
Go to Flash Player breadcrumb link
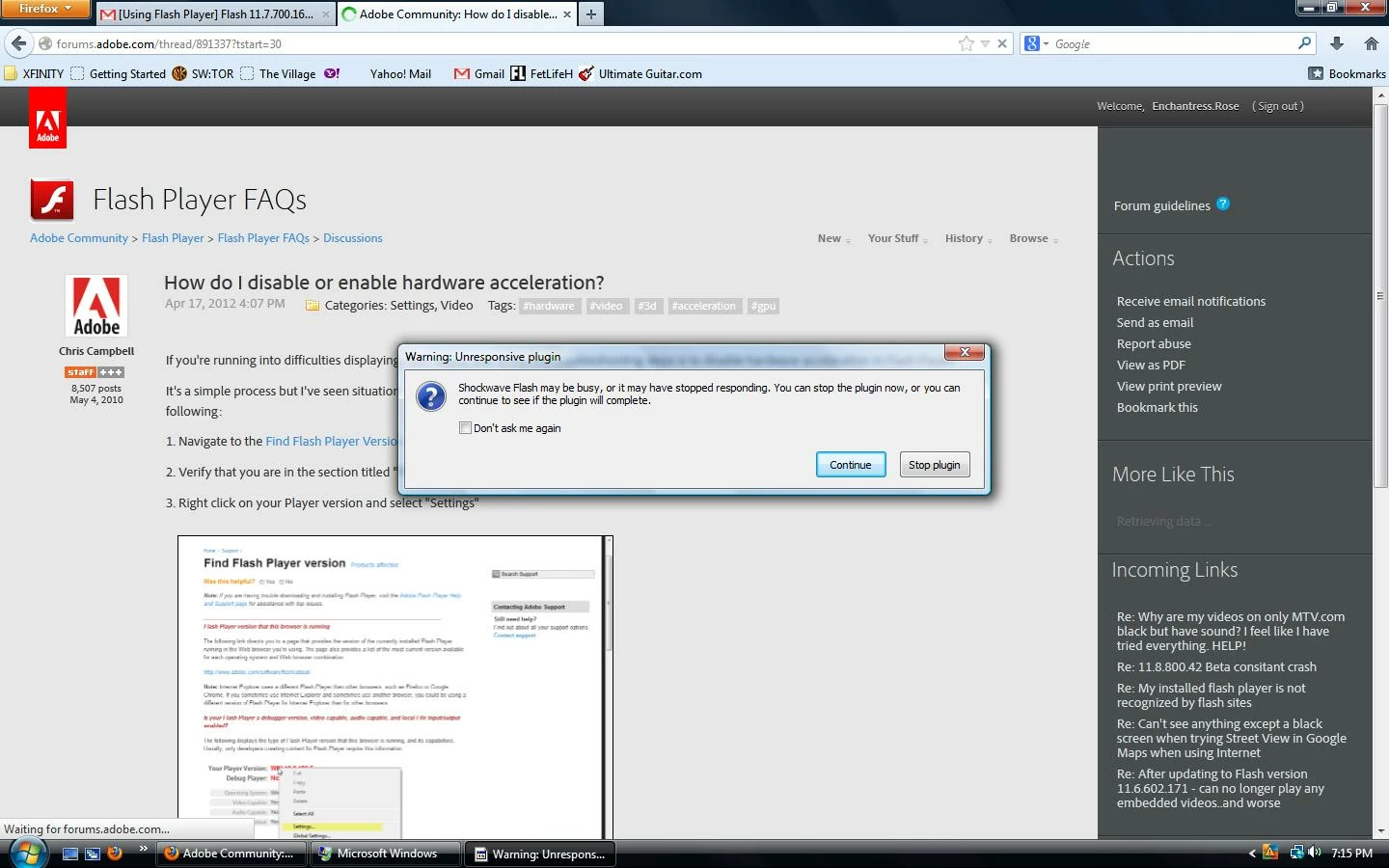[x=173, y=238]
